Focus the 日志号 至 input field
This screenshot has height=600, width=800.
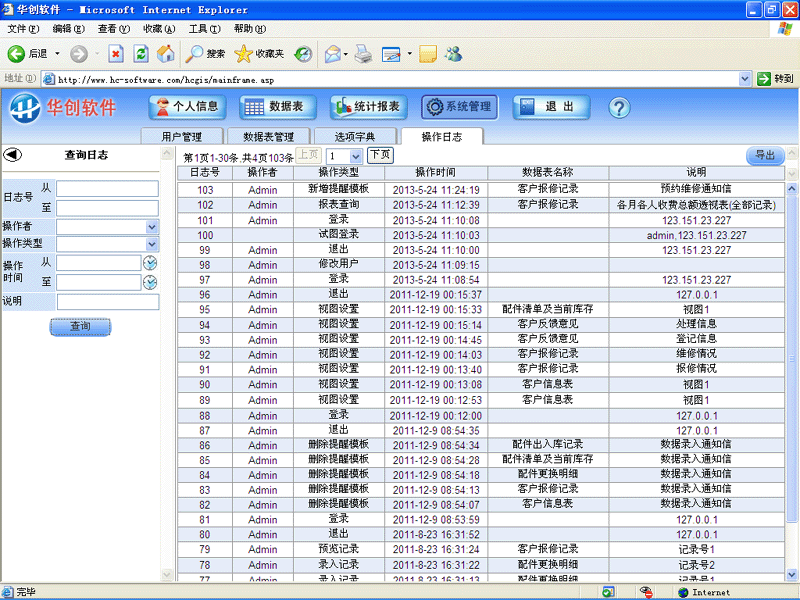click(x=107, y=208)
